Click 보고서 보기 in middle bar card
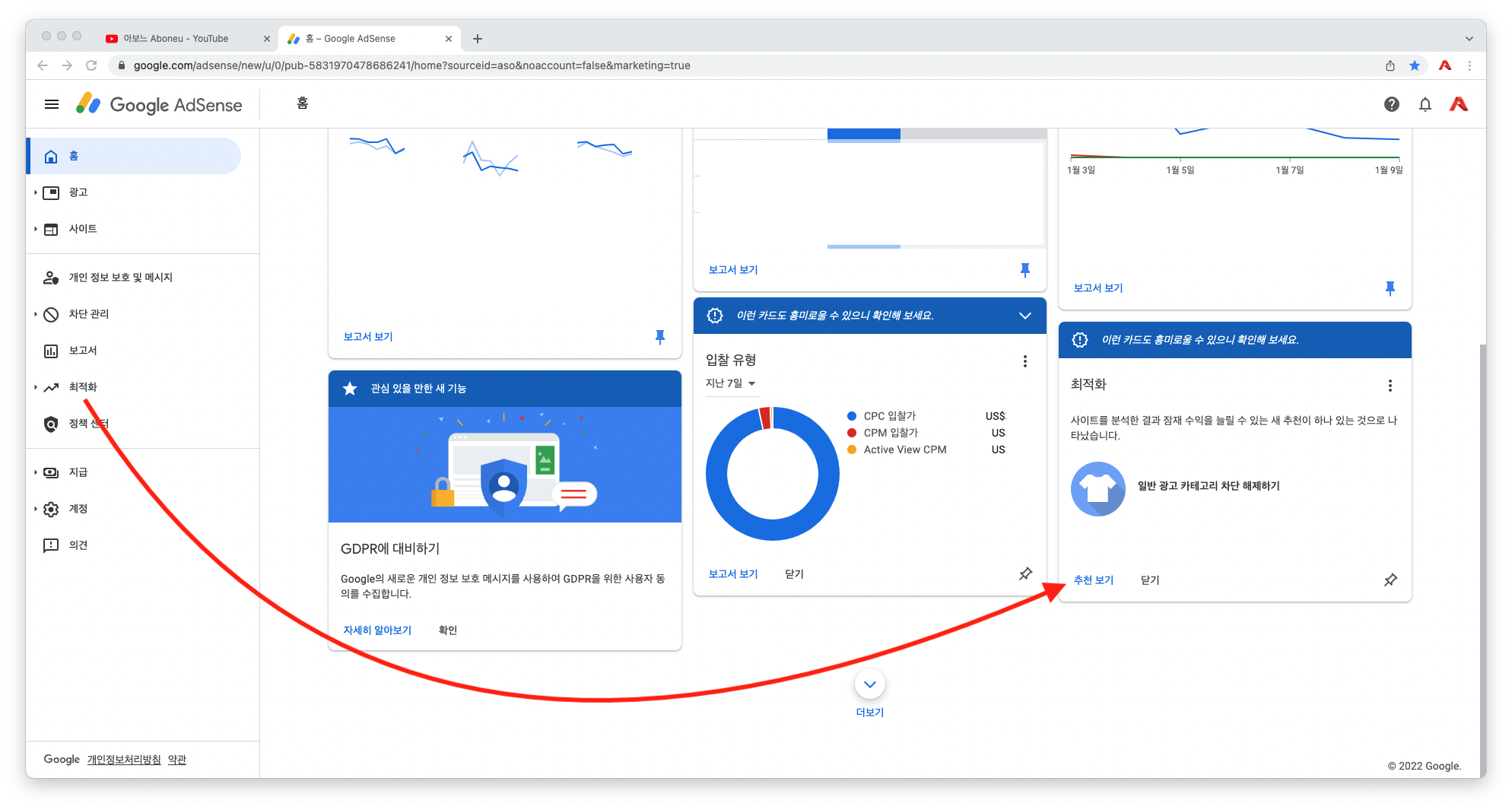 pyautogui.click(x=733, y=270)
